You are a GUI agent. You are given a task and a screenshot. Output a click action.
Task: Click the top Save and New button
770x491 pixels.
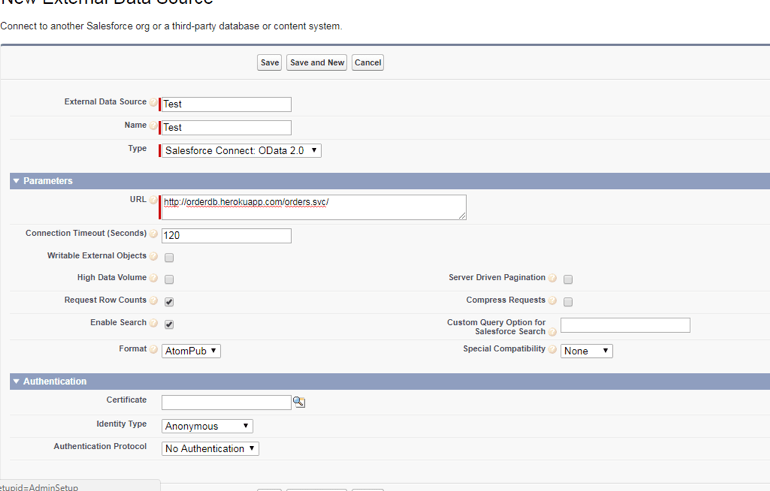pyautogui.click(x=317, y=63)
